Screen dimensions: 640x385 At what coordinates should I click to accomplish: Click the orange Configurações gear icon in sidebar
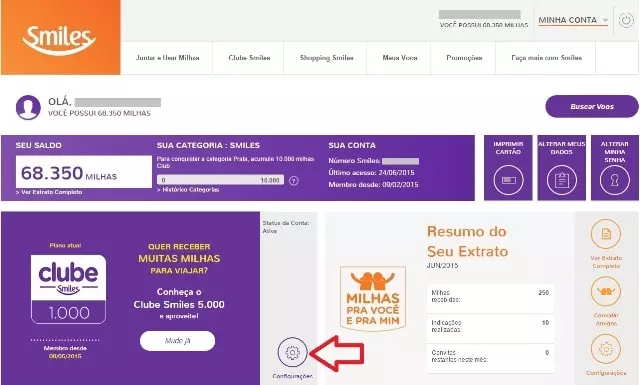tap(606, 349)
